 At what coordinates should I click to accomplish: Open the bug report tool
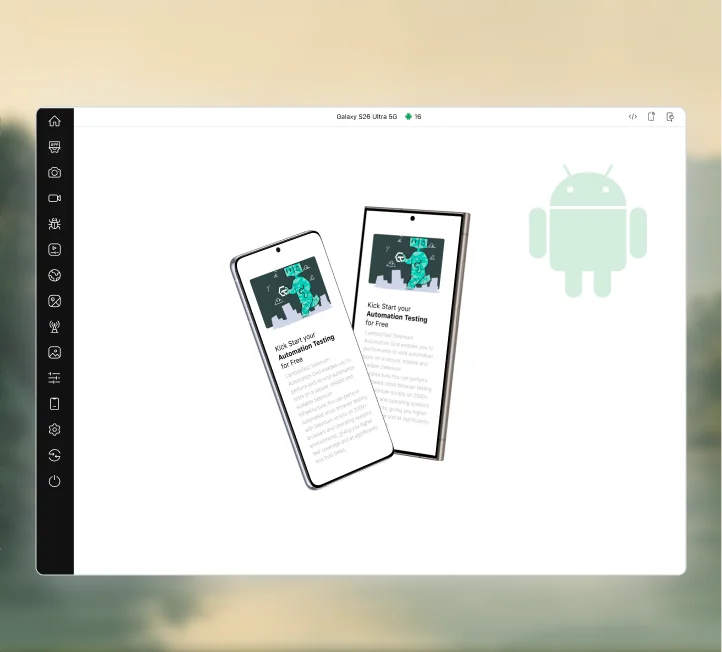54,224
